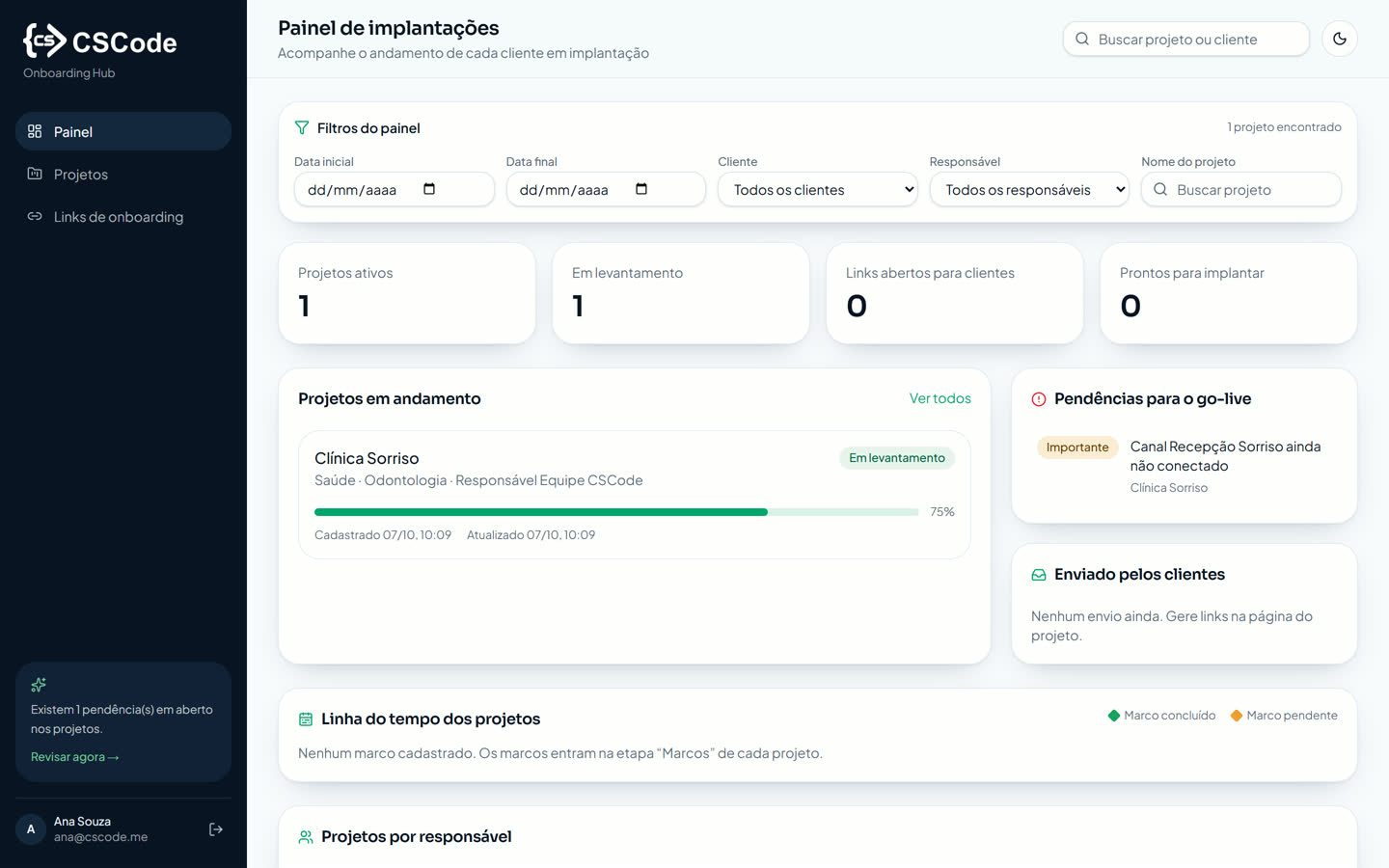Click the sparkle icon in the pendências notice

(x=39, y=685)
